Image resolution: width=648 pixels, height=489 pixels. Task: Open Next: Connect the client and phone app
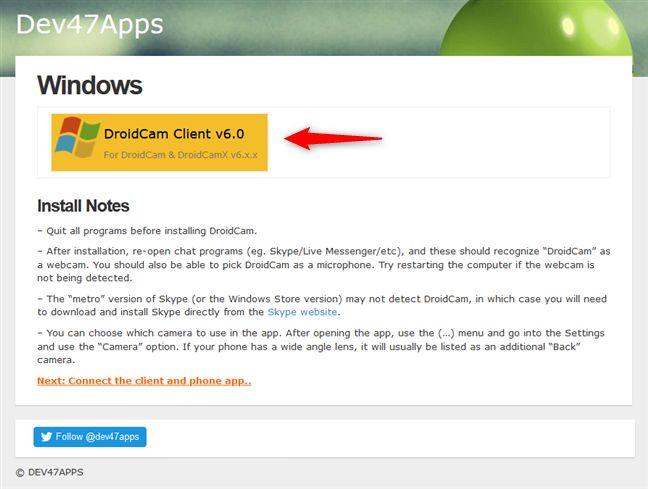pyautogui.click(x=144, y=381)
